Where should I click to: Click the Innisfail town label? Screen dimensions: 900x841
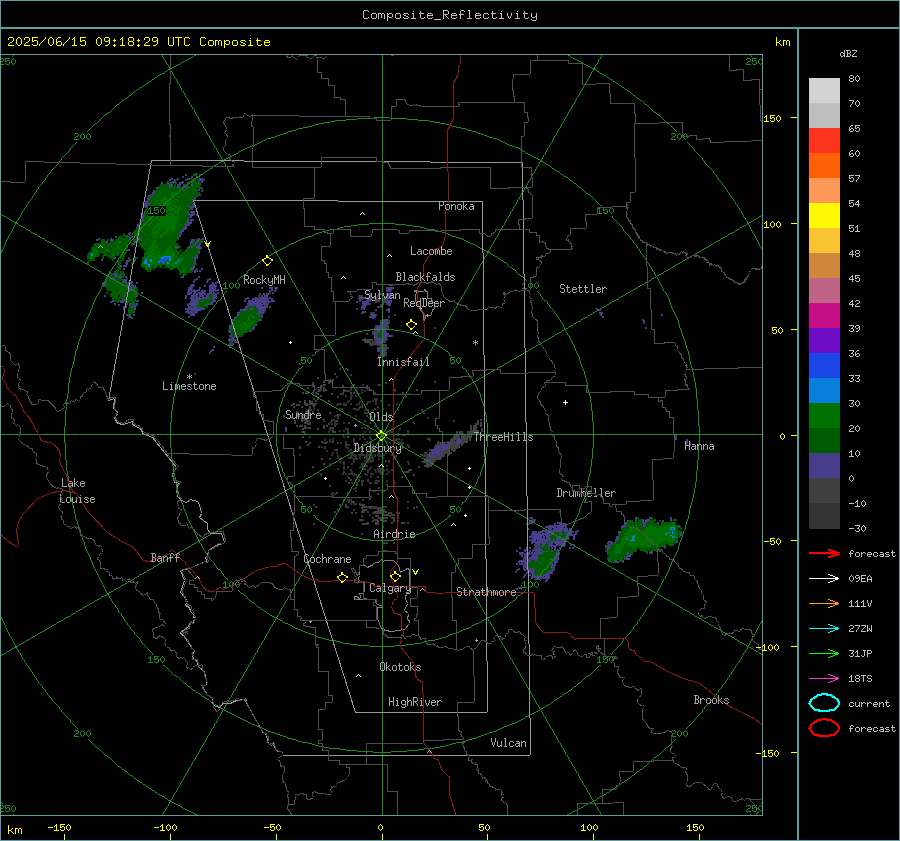tap(403, 362)
